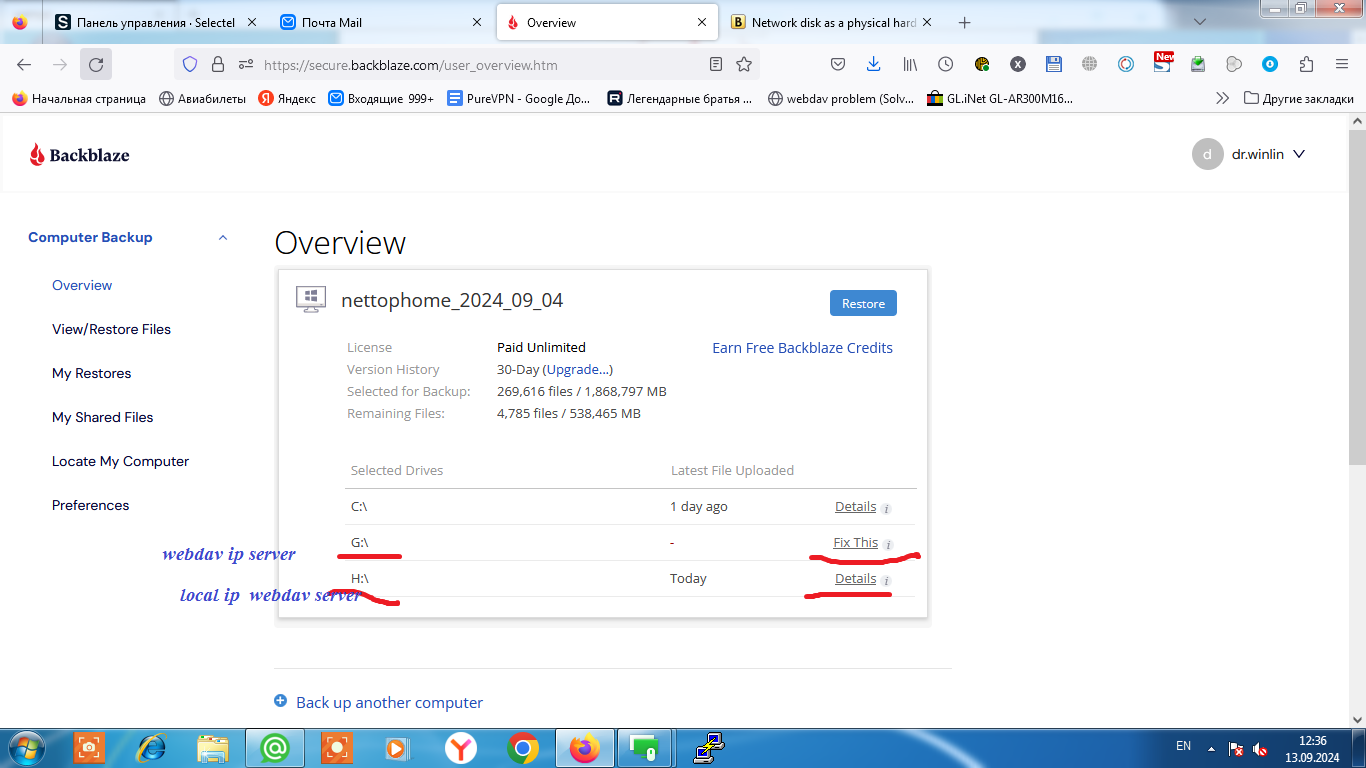This screenshot has width=1366, height=768.
Task: Switch to Network disk as a physical hard tab
Action: click(832, 22)
